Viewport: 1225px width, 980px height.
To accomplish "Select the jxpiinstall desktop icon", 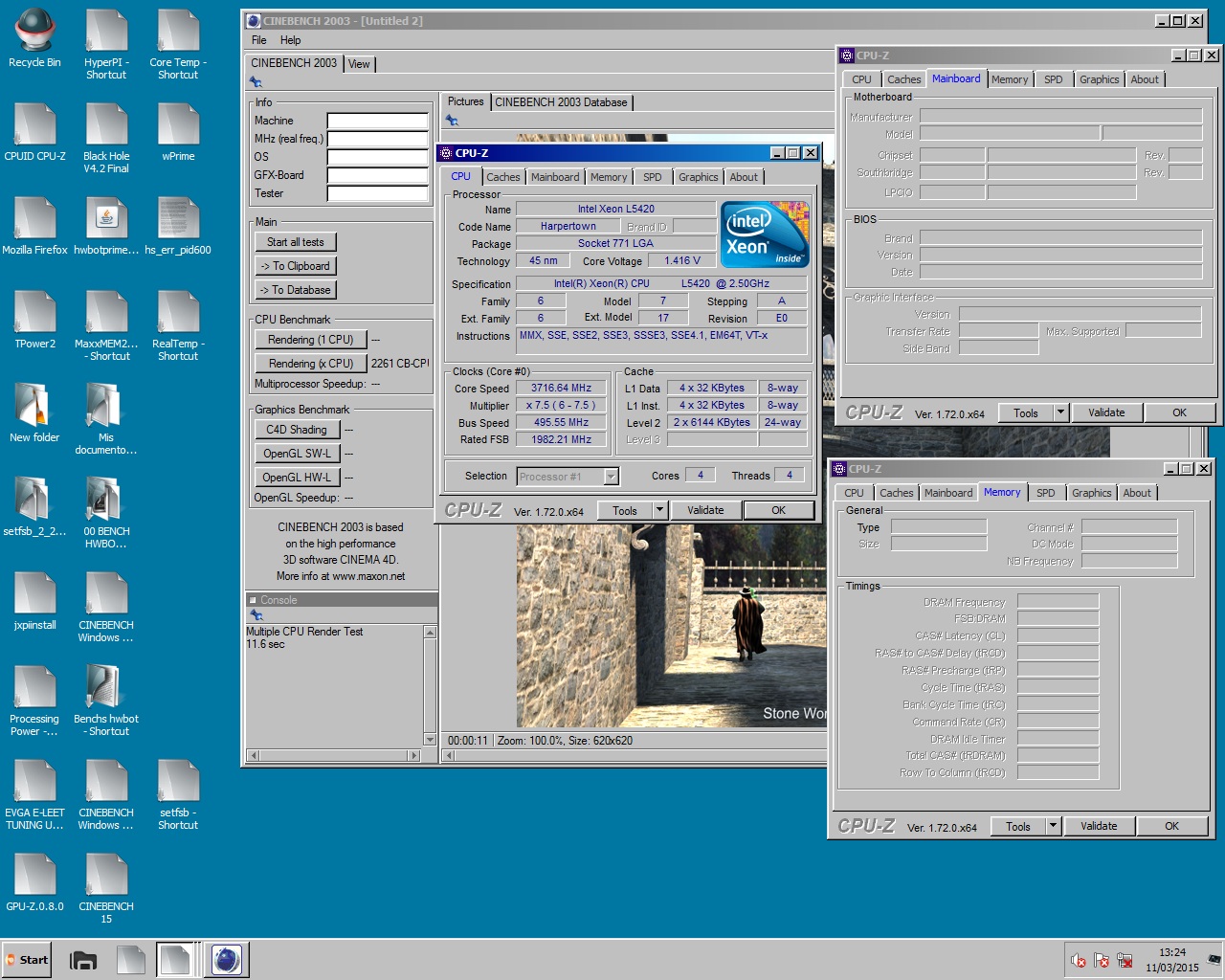I will point(34,601).
